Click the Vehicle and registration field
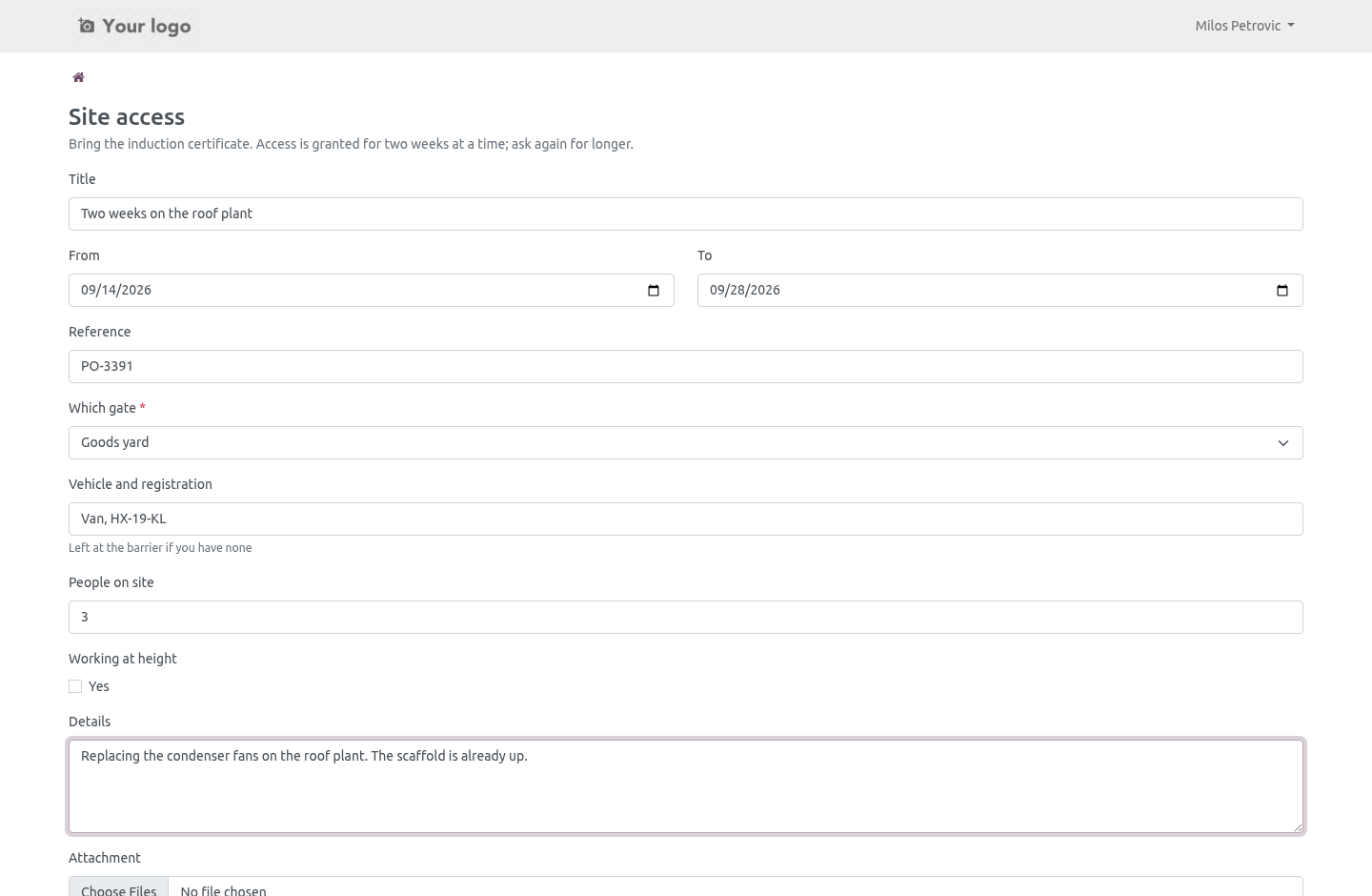The width and height of the screenshot is (1372, 896). pyautogui.click(x=686, y=519)
